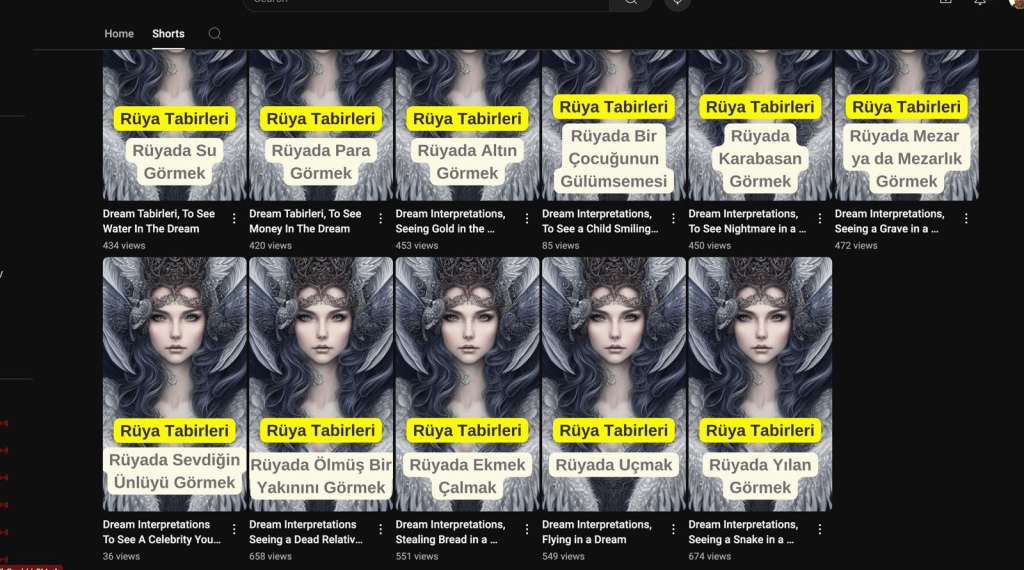Click the '85 views' text
The width and height of the screenshot is (1024, 570).
(560, 245)
